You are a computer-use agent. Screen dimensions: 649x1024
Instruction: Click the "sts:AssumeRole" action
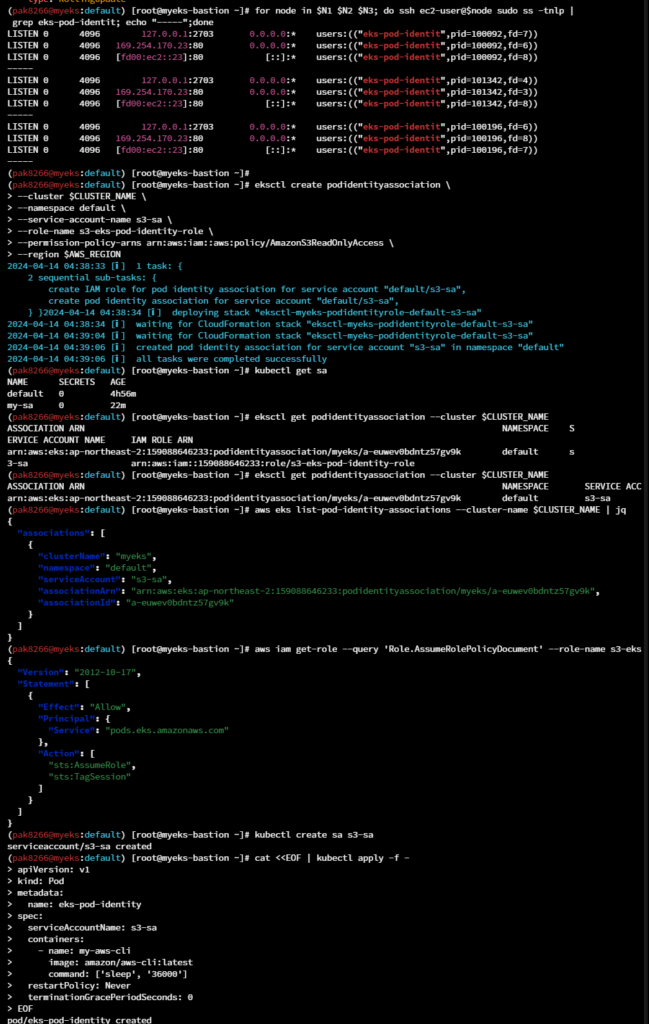pos(89,765)
